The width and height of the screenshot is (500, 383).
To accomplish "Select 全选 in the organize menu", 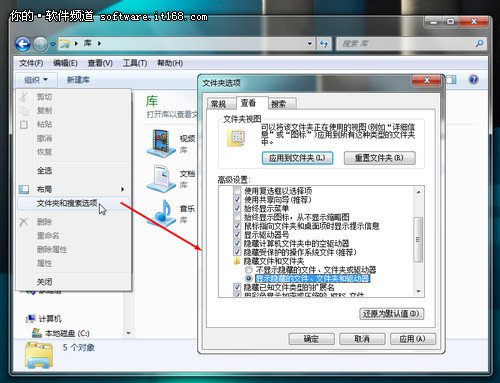I will pyautogui.click(x=45, y=171).
